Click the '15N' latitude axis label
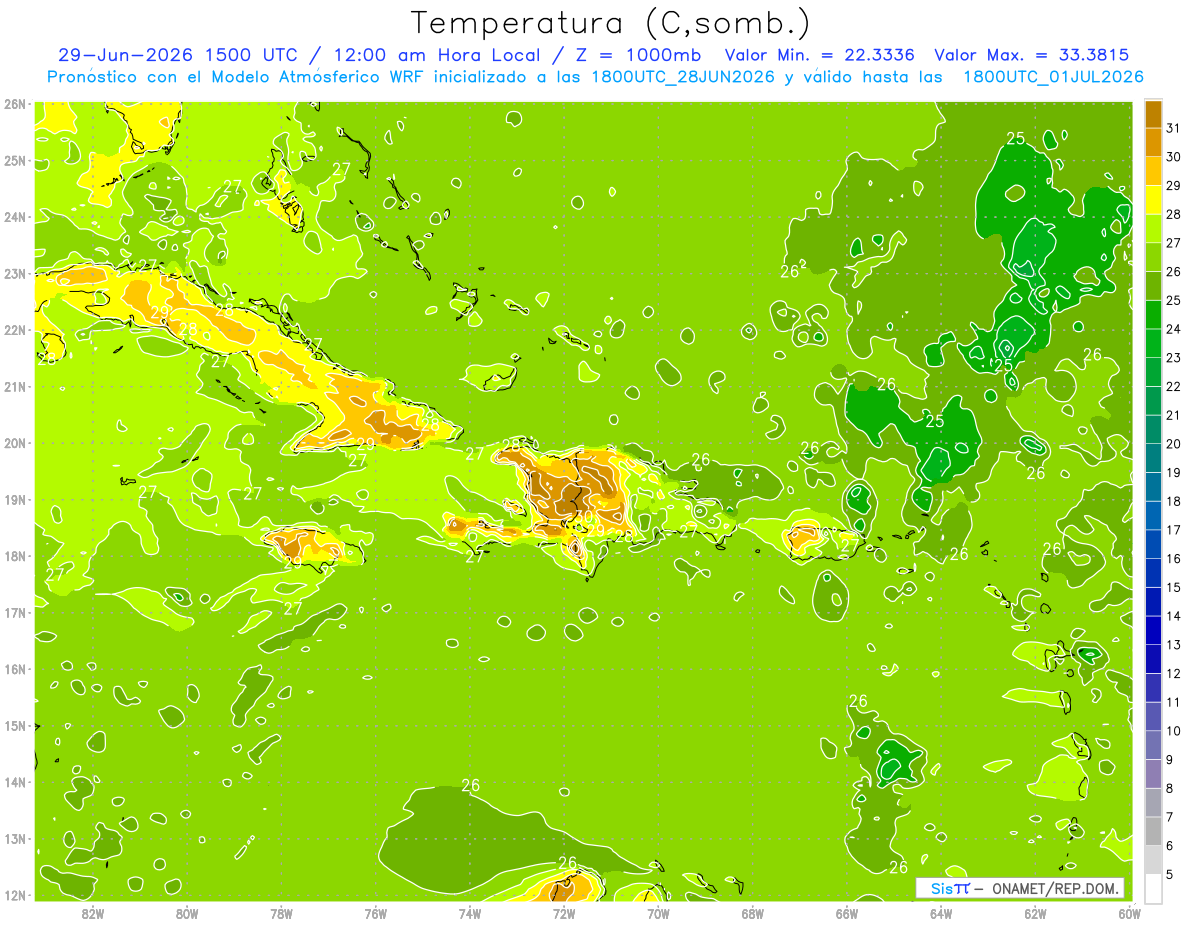Viewport: 1200px width, 927px height. [14, 725]
